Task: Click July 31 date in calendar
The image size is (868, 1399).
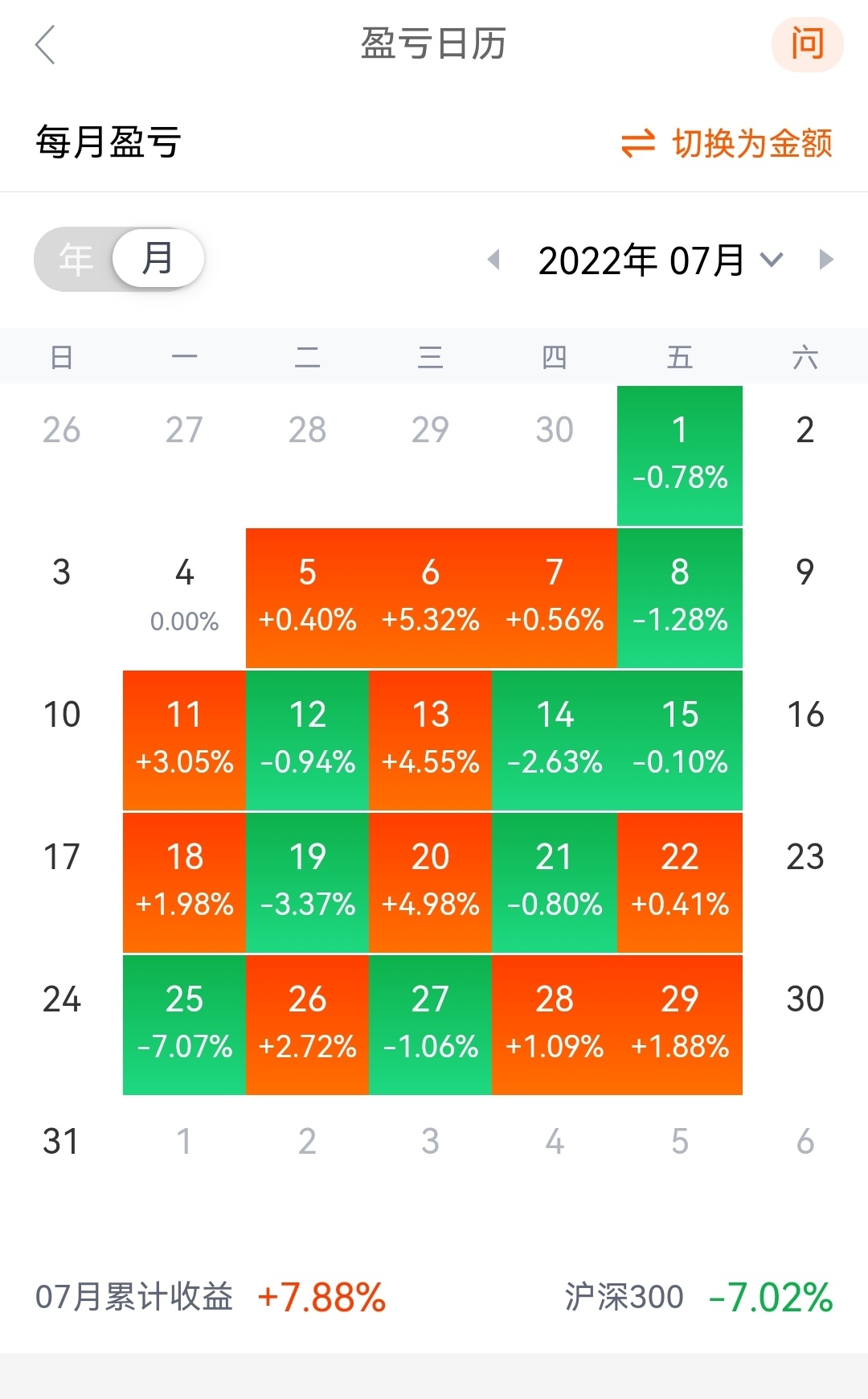Action: tap(61, 1142)
